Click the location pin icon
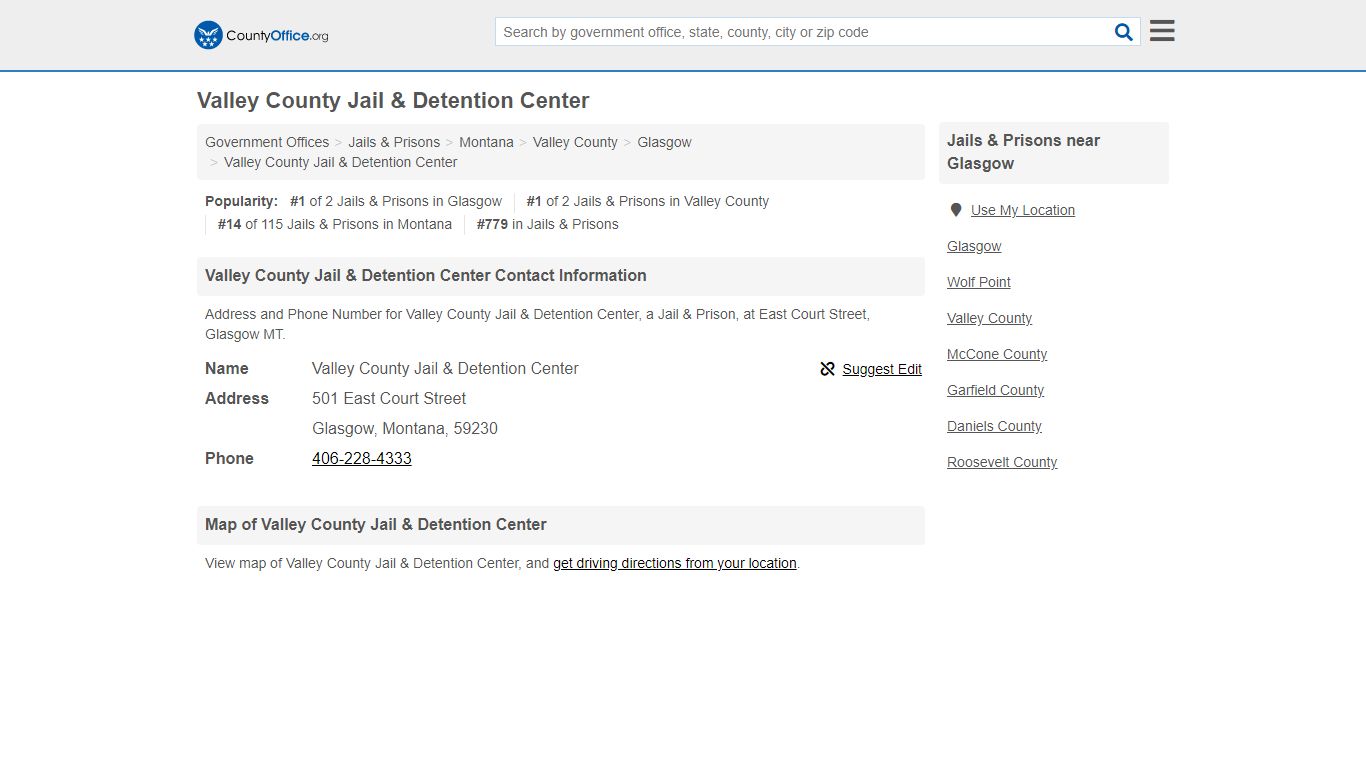 point(956,210)
